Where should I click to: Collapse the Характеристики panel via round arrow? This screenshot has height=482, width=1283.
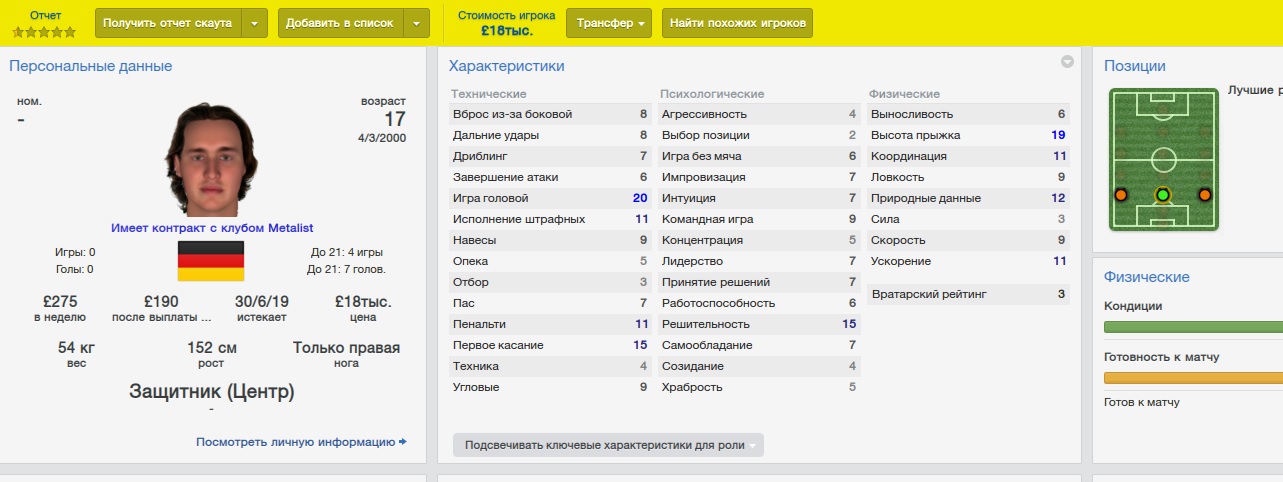coord(1067,62)
